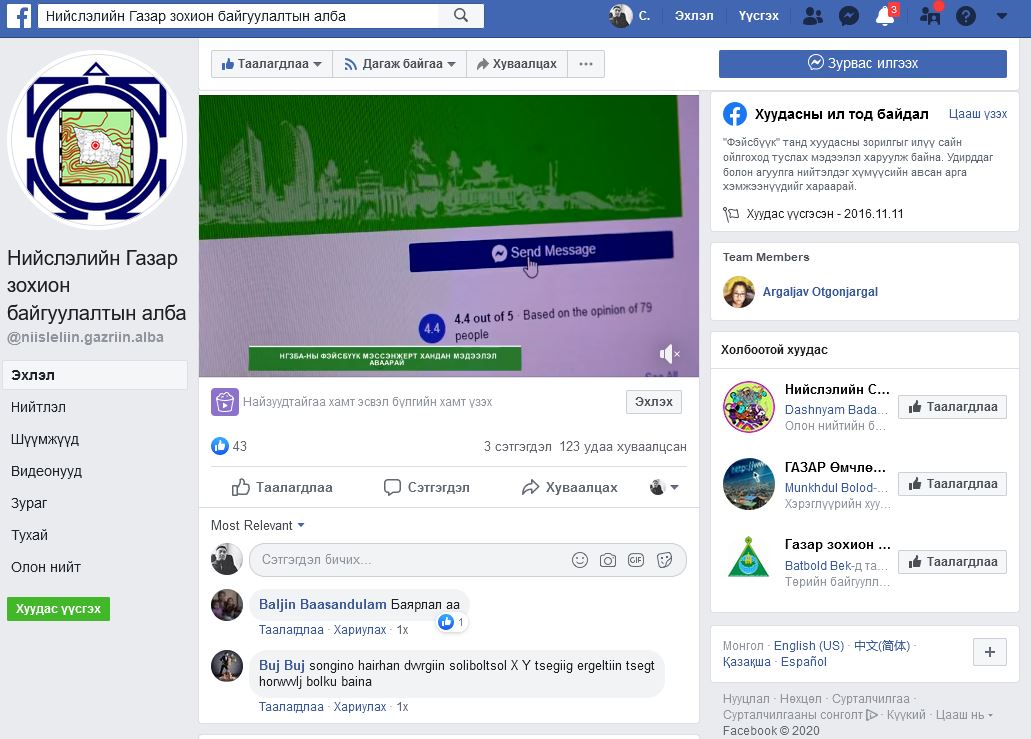The height and width of the screenshot is (739, 1031).
Task: Add a sticker via sticker icon
Action: pos(665,560)
